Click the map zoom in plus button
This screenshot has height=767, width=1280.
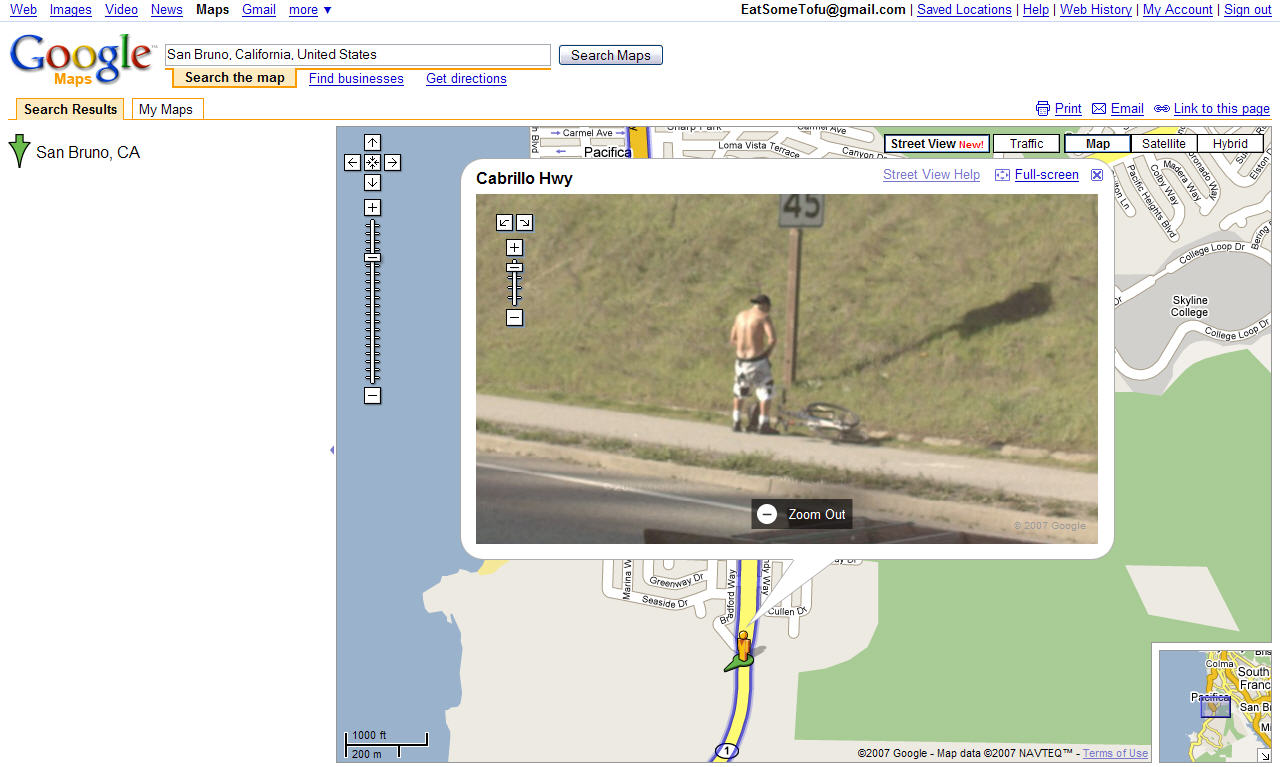point(372,208)
